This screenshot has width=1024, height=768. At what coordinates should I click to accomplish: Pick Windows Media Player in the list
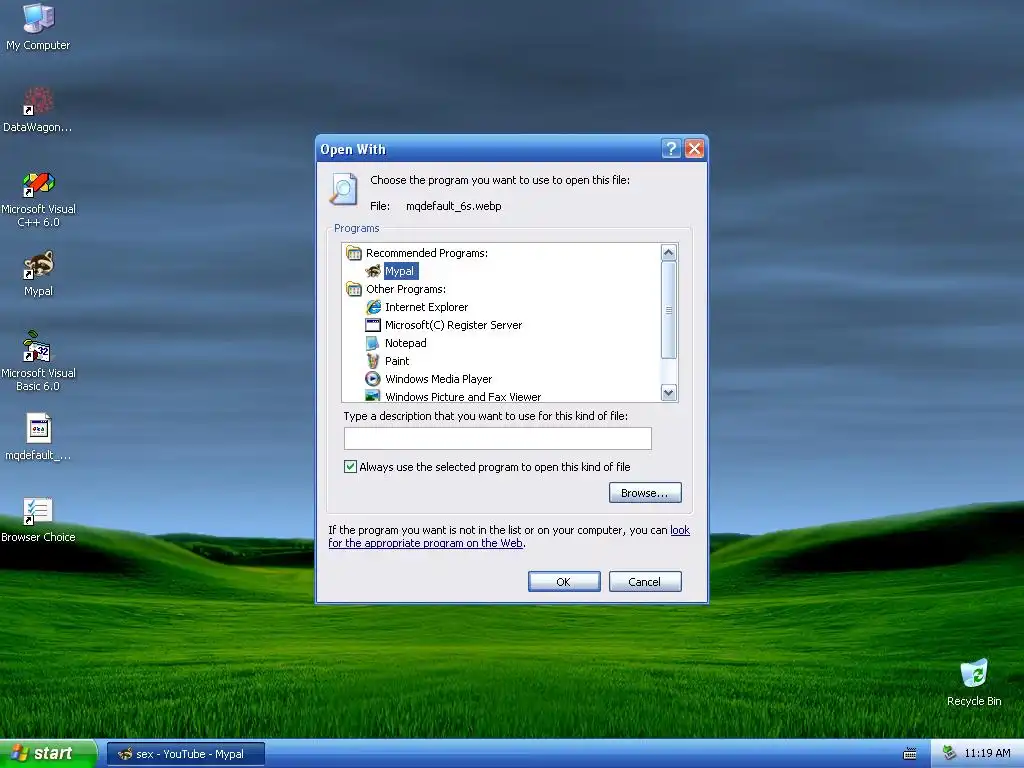(x=438, y=379)
